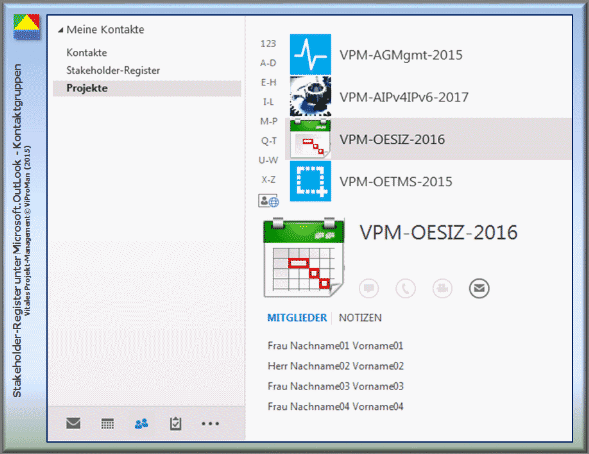Viewport: 589px width, 454px height.
Task: Click the Meine Kontakte header label
Action: coord(106,30)
